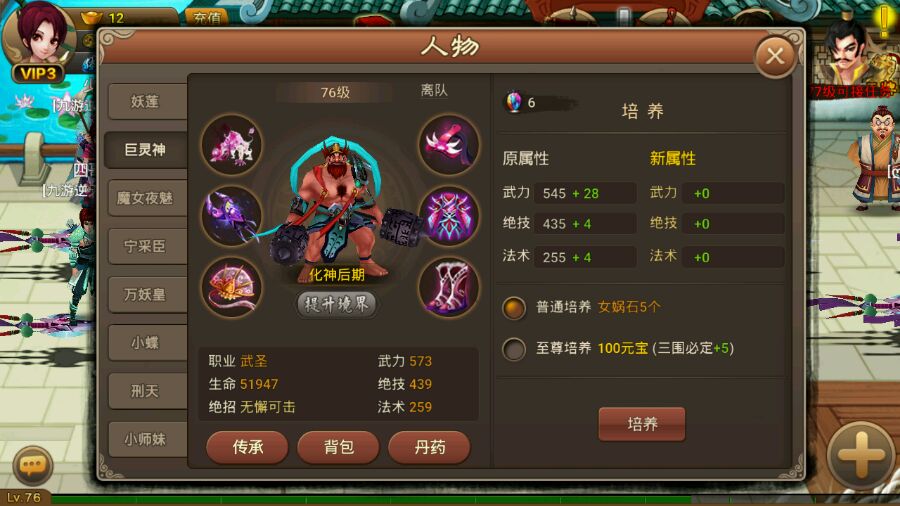Viewport: 900px width, 506px height.
Task: Open the 背包 backpack button
Action: pyautogui.click(x=339, y=447)
